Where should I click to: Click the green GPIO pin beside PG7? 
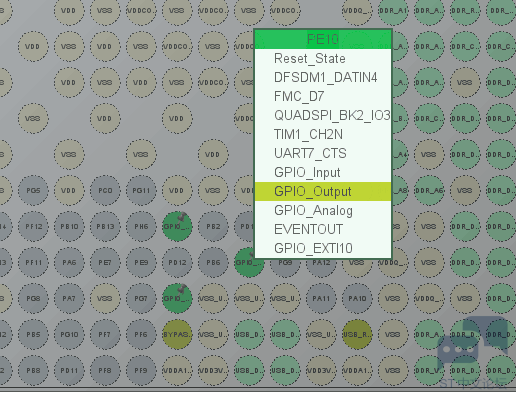[177, 298]
